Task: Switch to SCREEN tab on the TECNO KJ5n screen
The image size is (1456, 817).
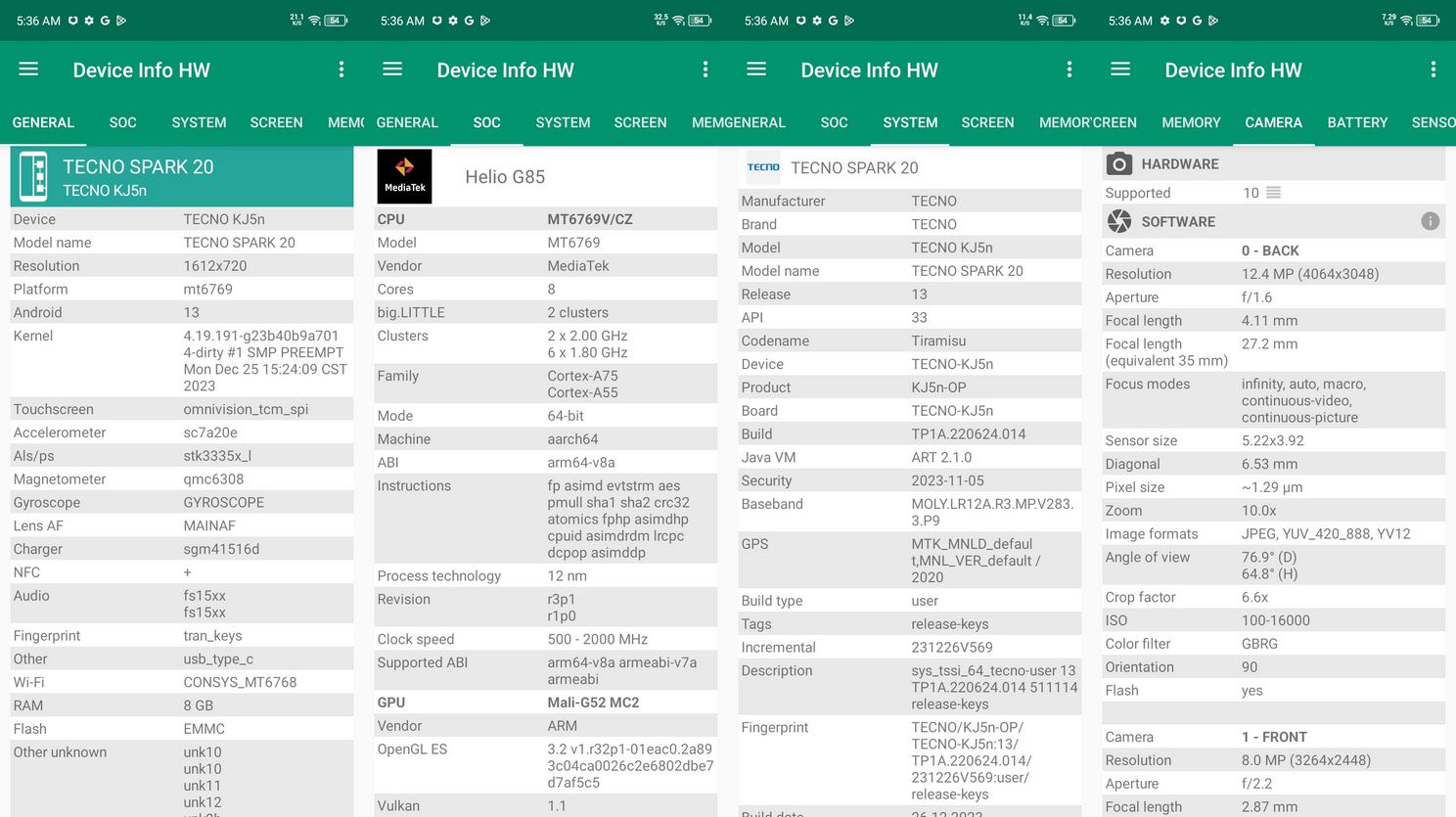Action: (x=276, y=122)
